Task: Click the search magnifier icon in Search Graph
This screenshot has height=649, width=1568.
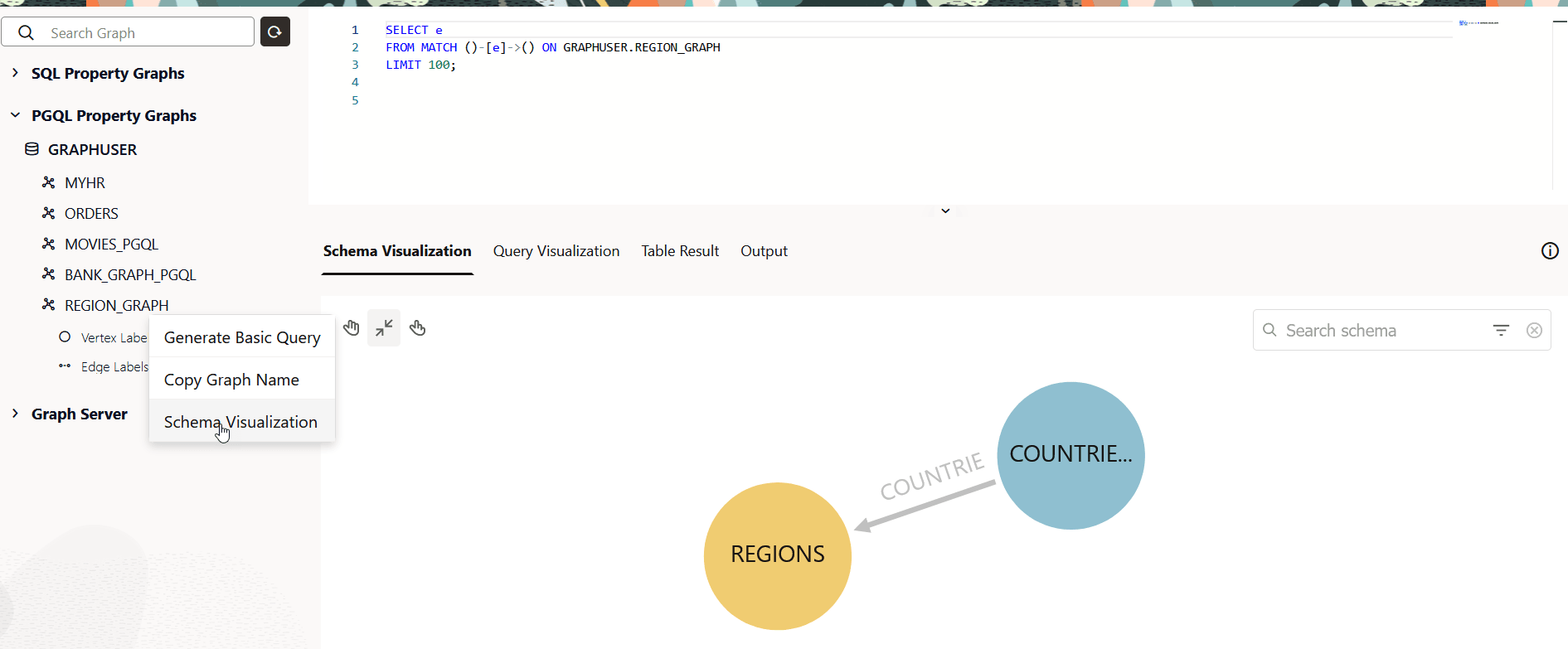Action: click(26, 32)
